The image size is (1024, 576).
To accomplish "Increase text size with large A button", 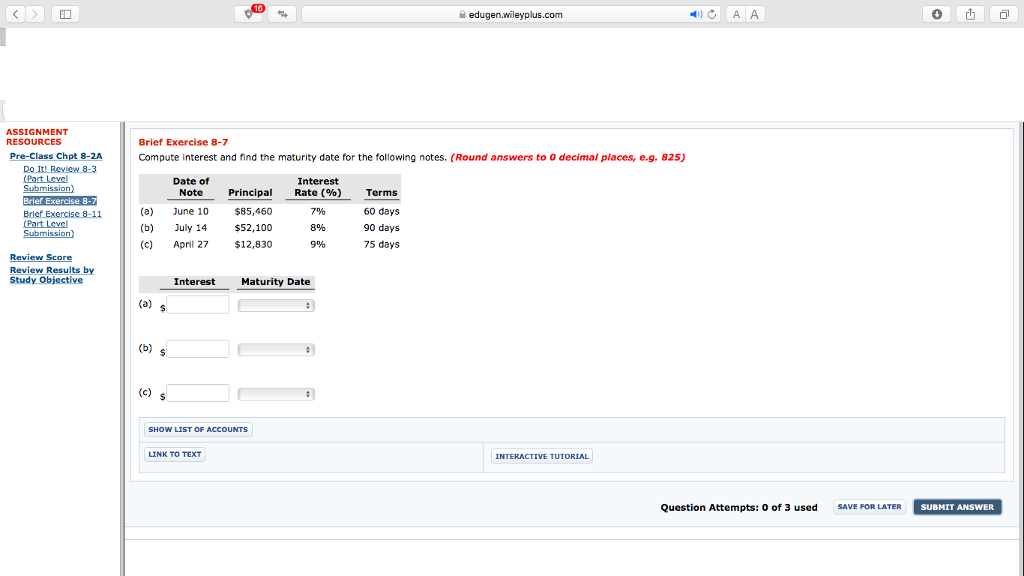I will 754,14.
